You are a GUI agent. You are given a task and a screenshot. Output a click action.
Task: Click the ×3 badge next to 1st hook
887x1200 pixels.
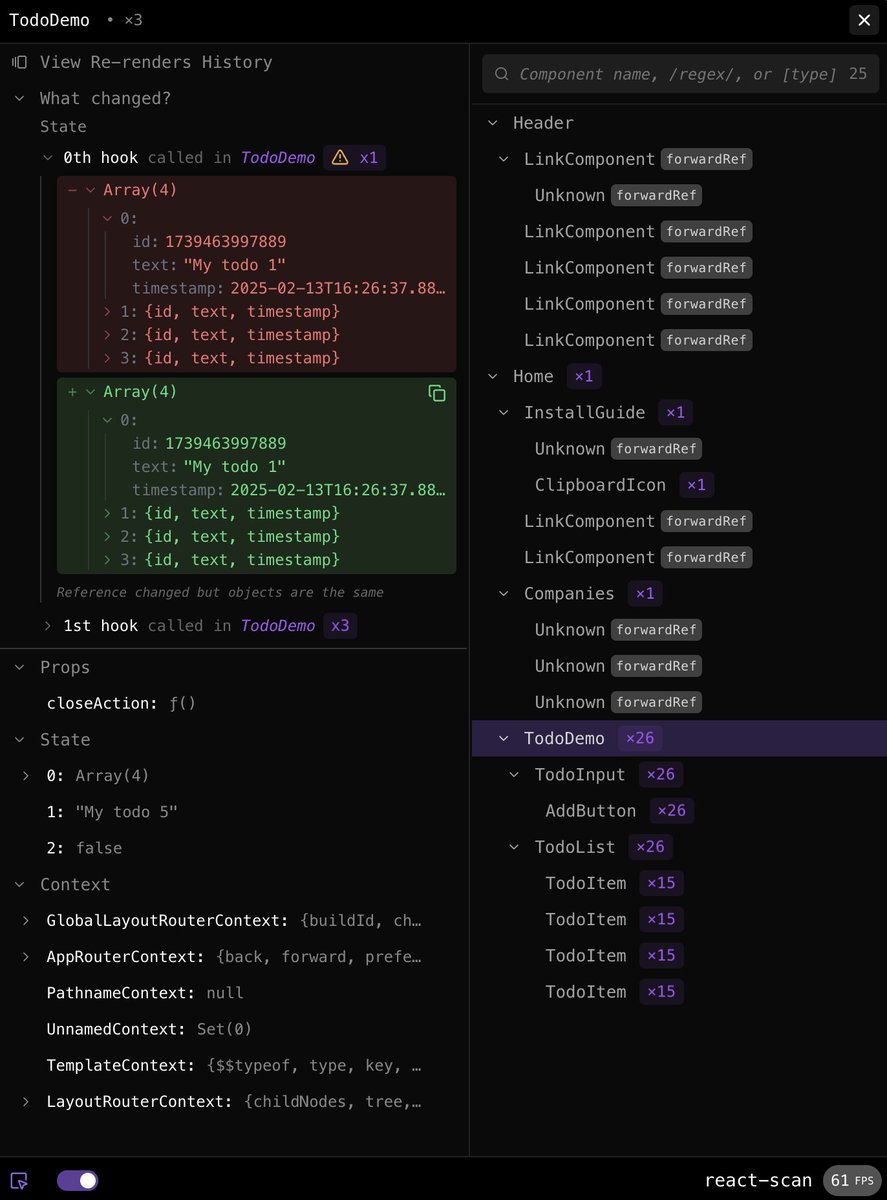point(340,626)
